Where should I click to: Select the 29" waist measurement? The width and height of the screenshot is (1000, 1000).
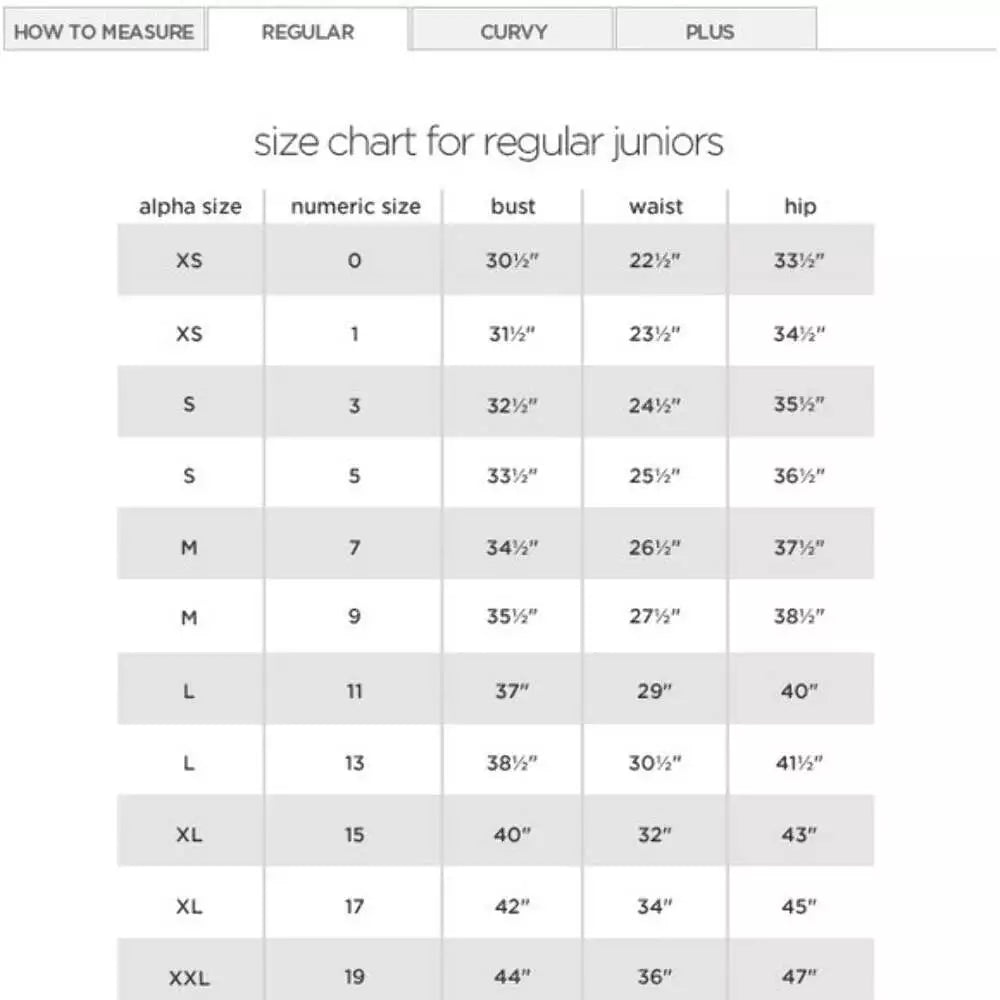pyautogui.click(x=655, y=691)
